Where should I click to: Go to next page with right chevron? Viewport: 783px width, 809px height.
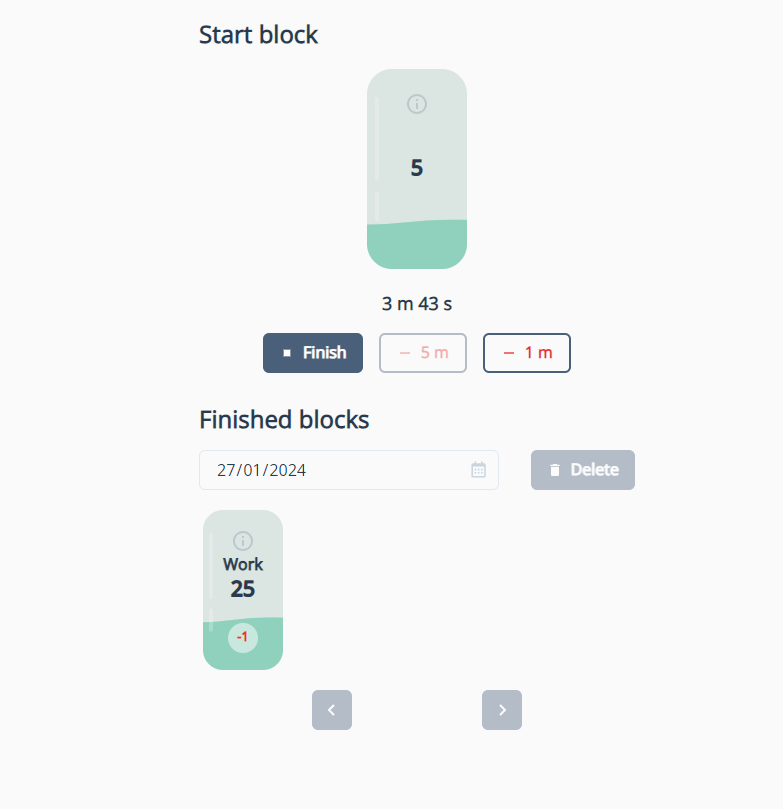tap(502, 710)
